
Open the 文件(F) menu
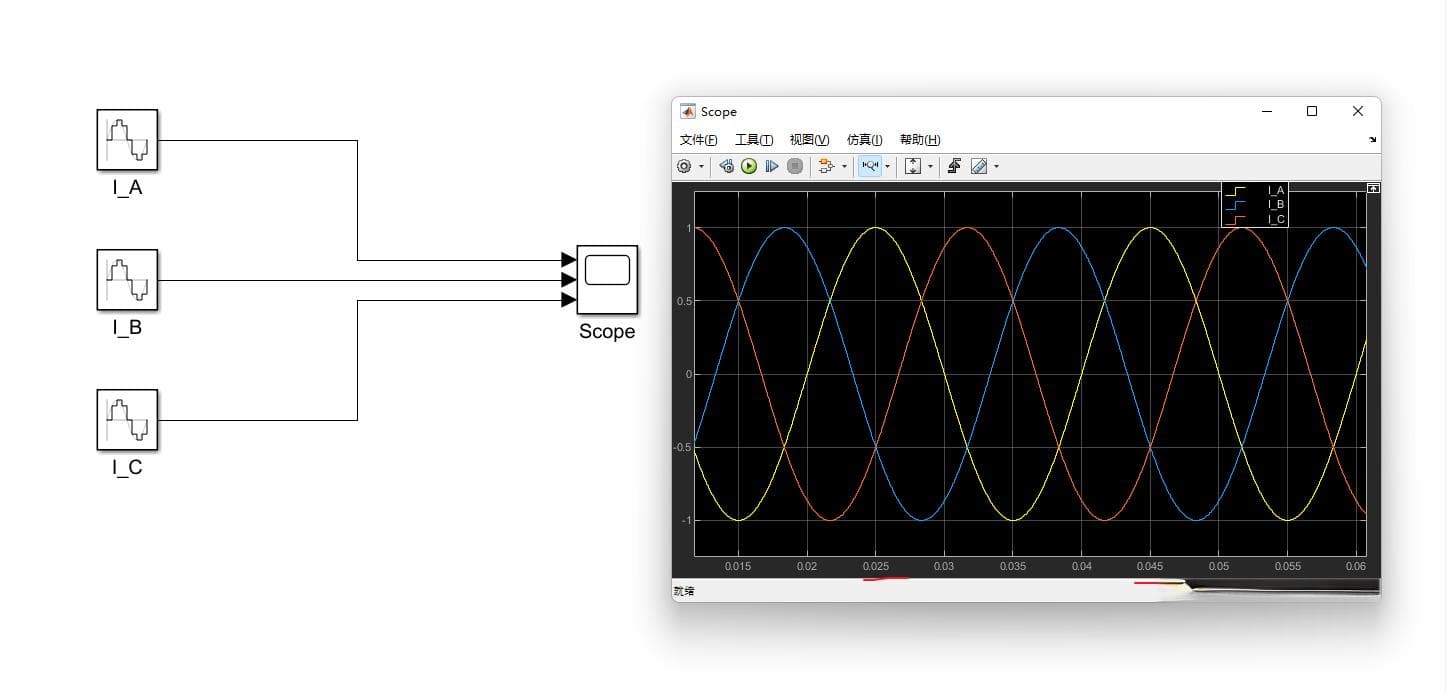(x=698, y=140)
